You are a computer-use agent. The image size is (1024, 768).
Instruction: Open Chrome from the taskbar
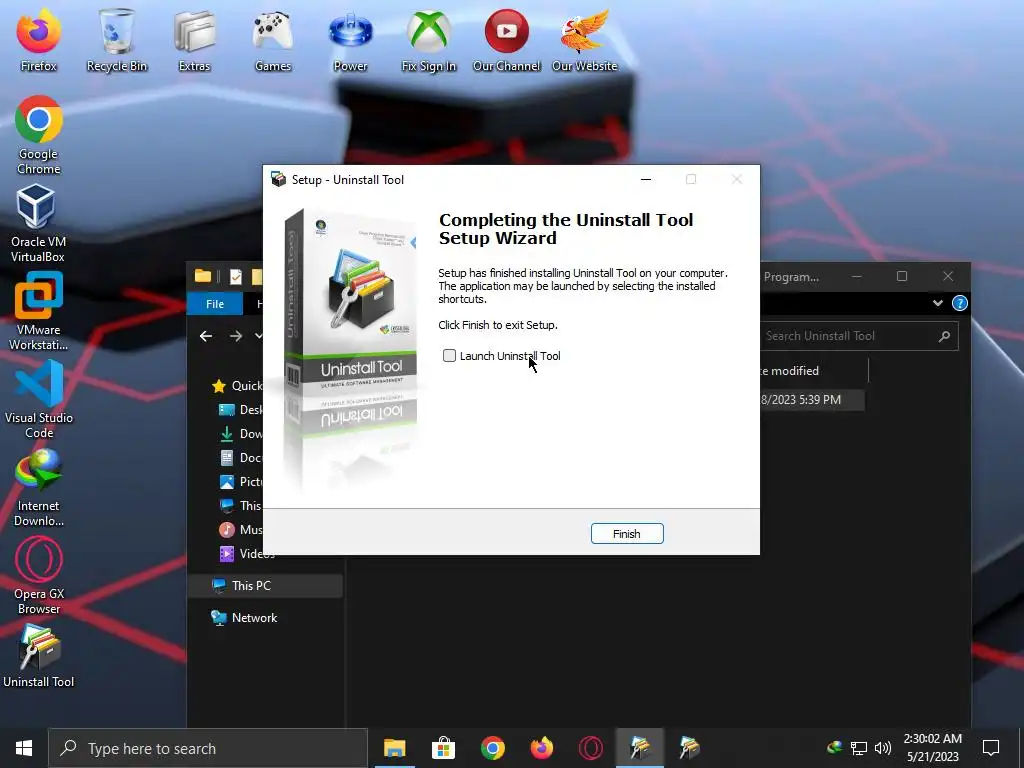point(492,748)
